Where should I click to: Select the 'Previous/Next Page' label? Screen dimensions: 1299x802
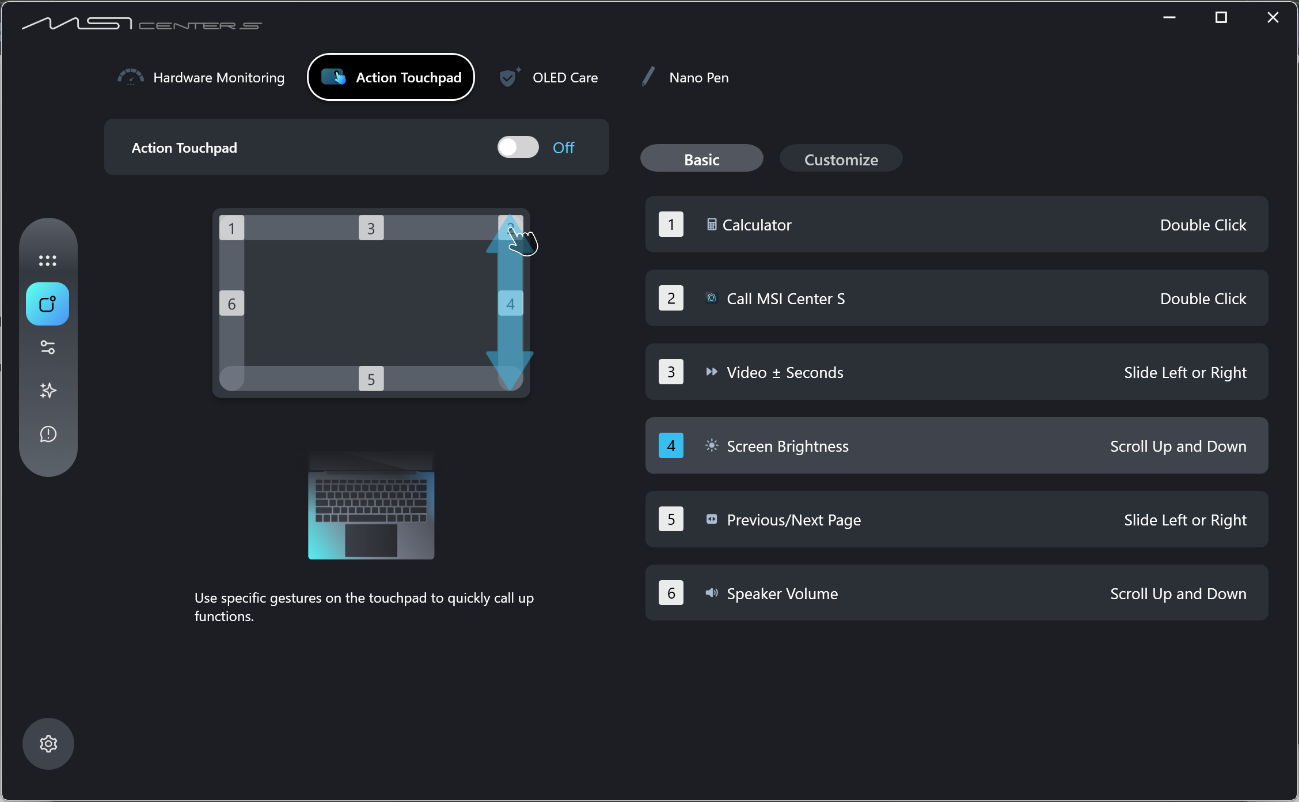(794, 520)
